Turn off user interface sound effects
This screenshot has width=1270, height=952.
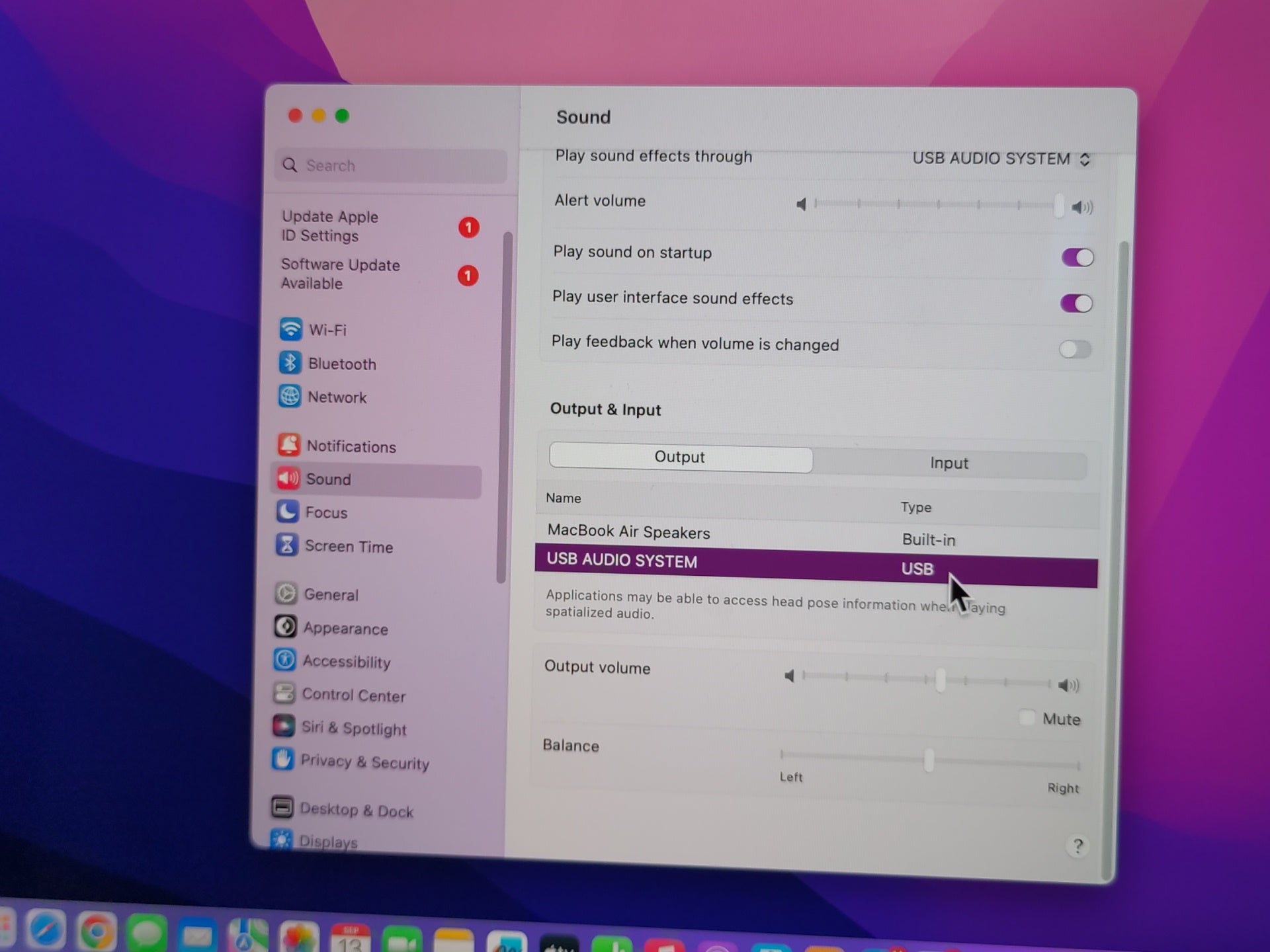[x=1076, y=303]
